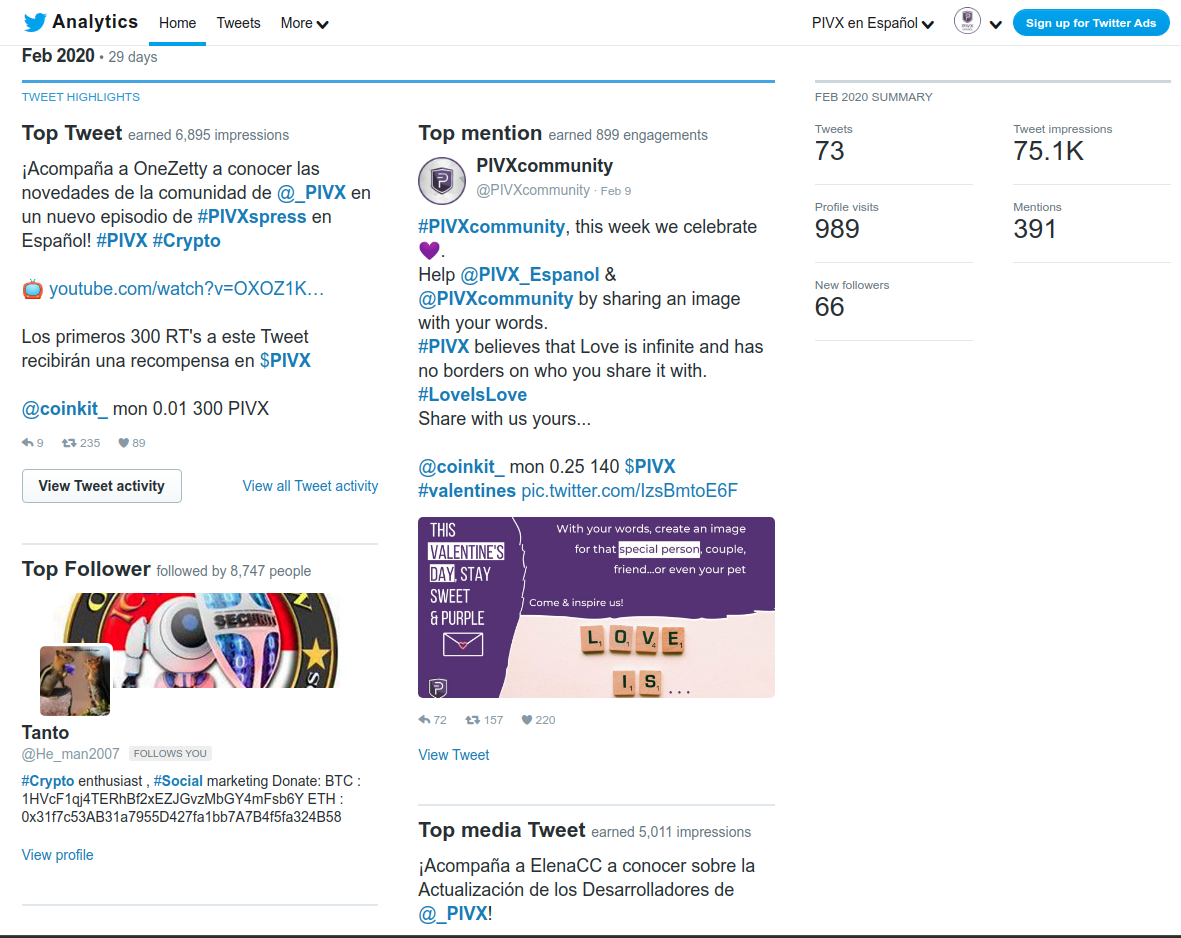Open pic.twitter.com/IzsBmtoE6F link
The image size is (1181, 938).
click(x=629, y=491)
